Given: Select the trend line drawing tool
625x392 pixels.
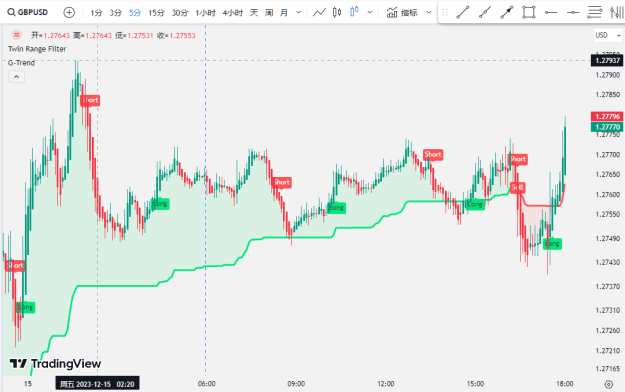Looking at the screenshot, I should coord(463,12).
